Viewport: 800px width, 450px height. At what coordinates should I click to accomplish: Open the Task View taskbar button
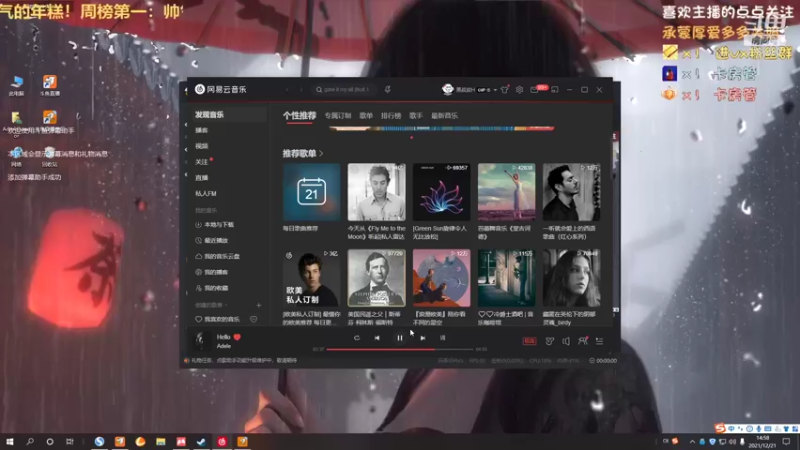tap(70, 442)
